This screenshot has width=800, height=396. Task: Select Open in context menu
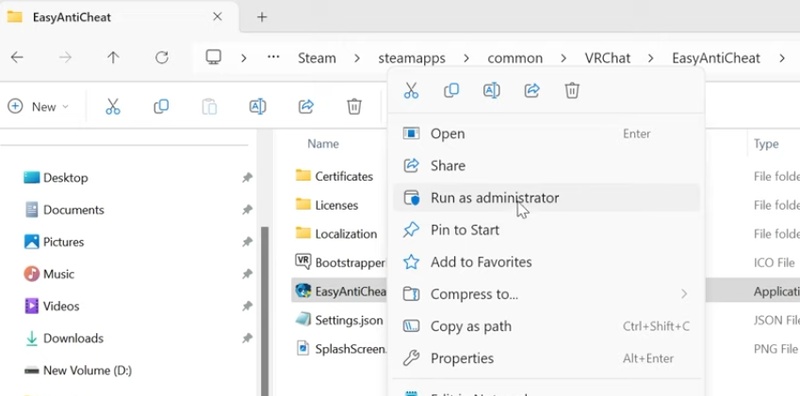[x=546, y=134]
